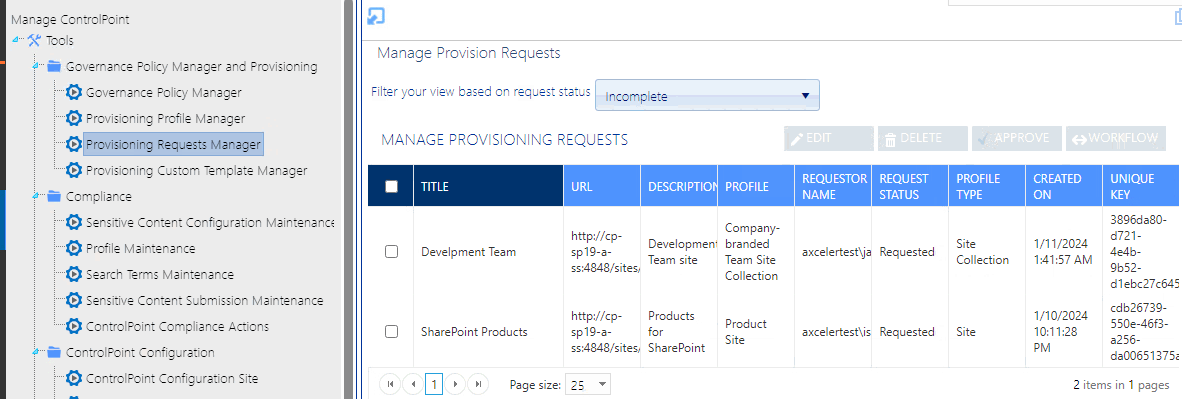Open Provisioning Custom Template Manager
The image size is (1182, 399).
coord(197,170)
